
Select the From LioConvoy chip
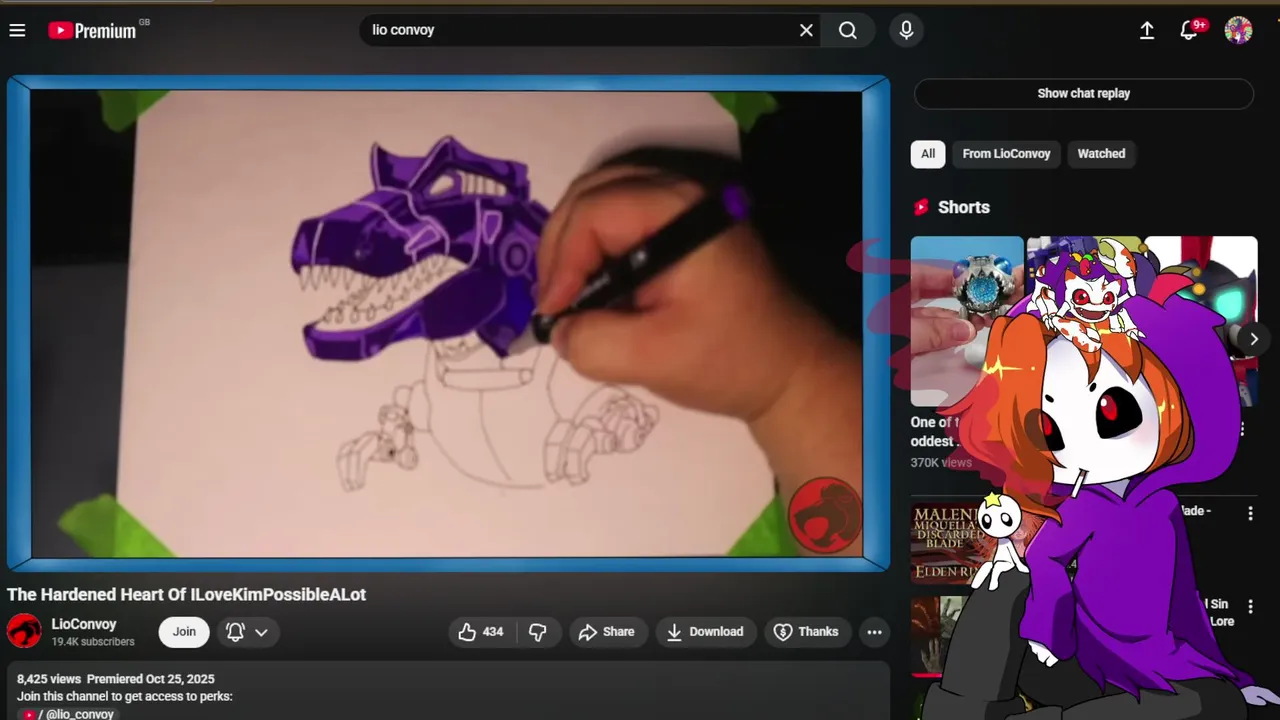(1006, 154)
